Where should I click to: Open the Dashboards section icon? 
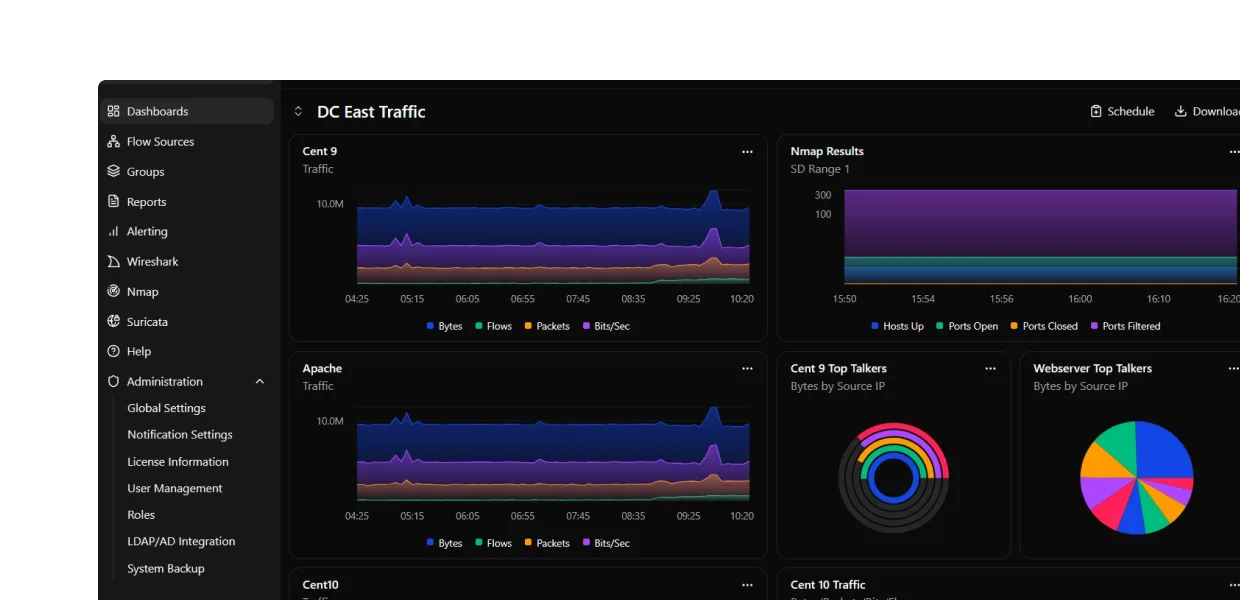tap(112, 111)
